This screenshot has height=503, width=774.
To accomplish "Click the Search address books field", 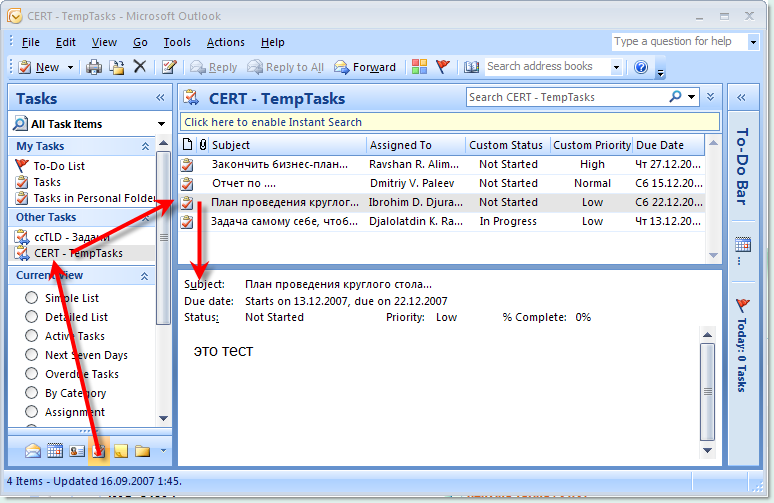I will (547, 67).
